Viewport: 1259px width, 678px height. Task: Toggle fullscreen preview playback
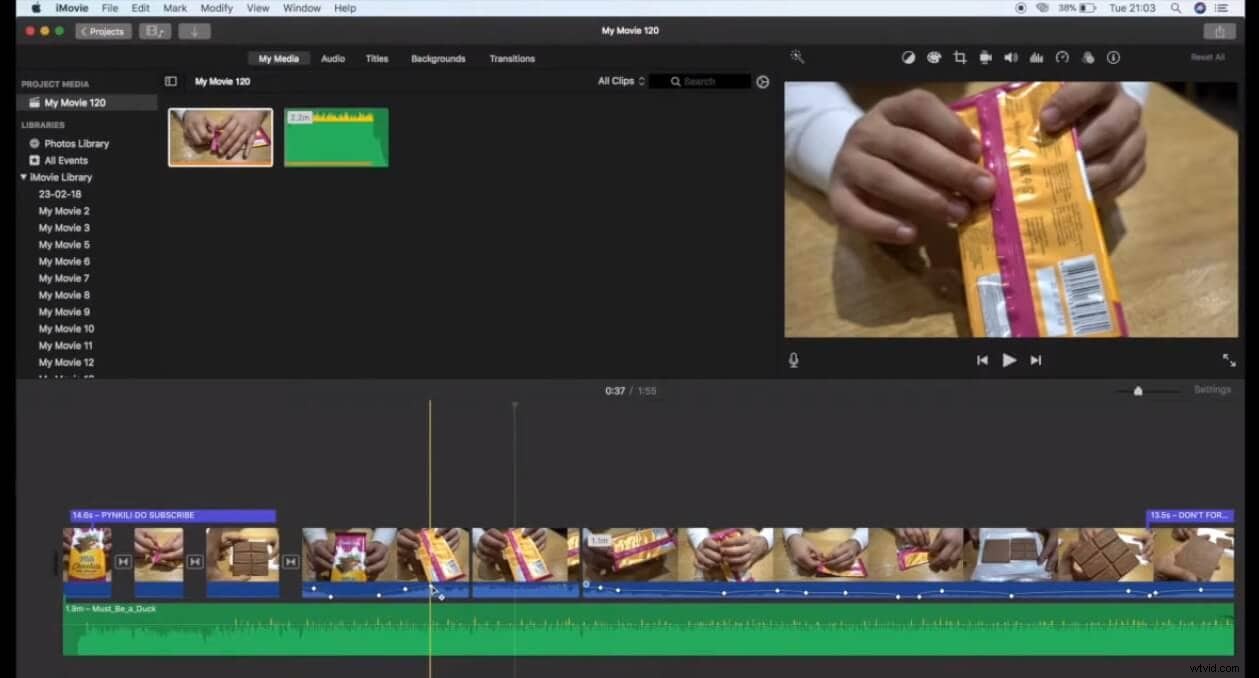tap(1228, 360)
